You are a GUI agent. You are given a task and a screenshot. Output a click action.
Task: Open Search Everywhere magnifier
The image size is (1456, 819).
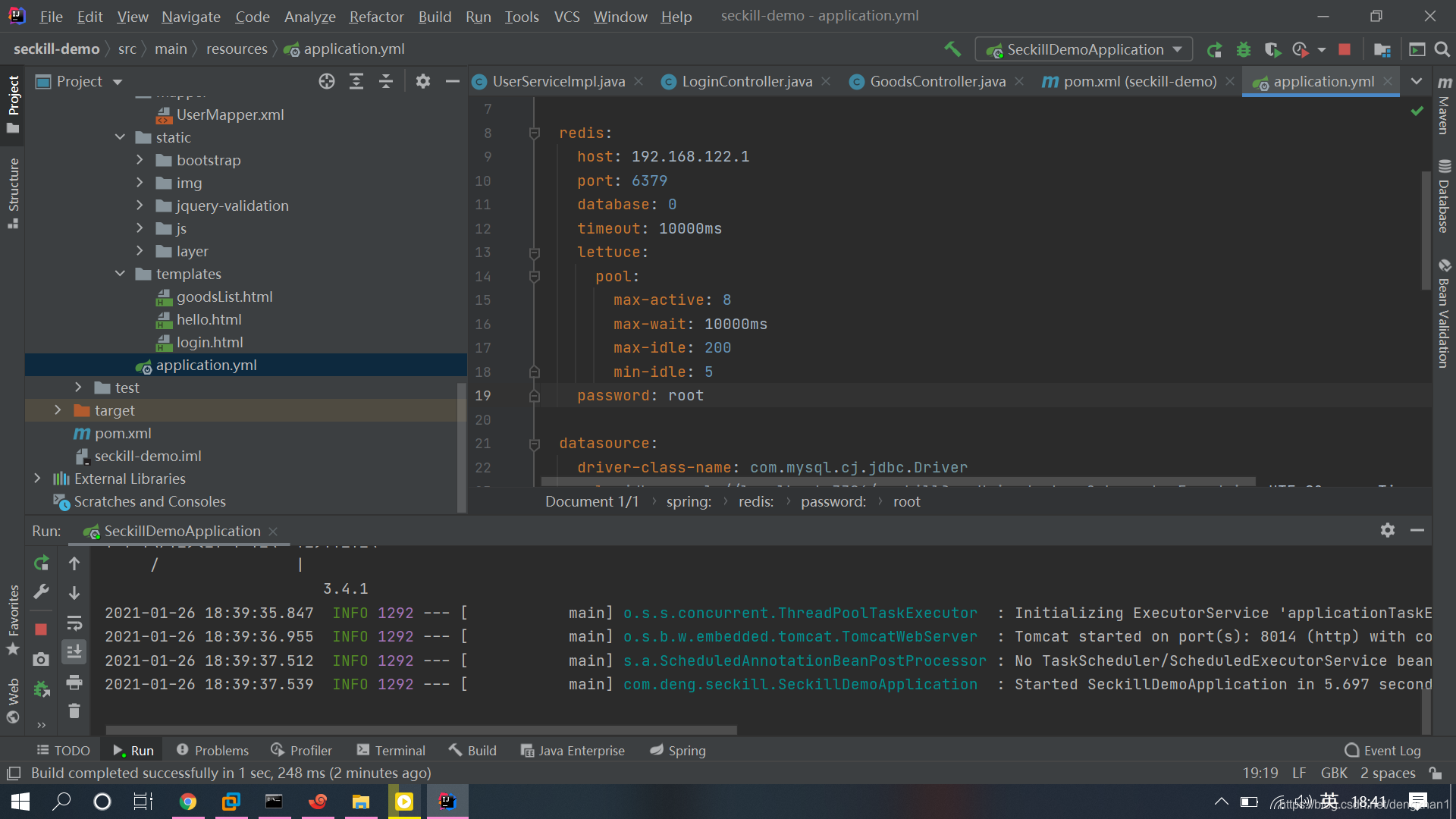pyautogui.click(x=1442, y=49)
